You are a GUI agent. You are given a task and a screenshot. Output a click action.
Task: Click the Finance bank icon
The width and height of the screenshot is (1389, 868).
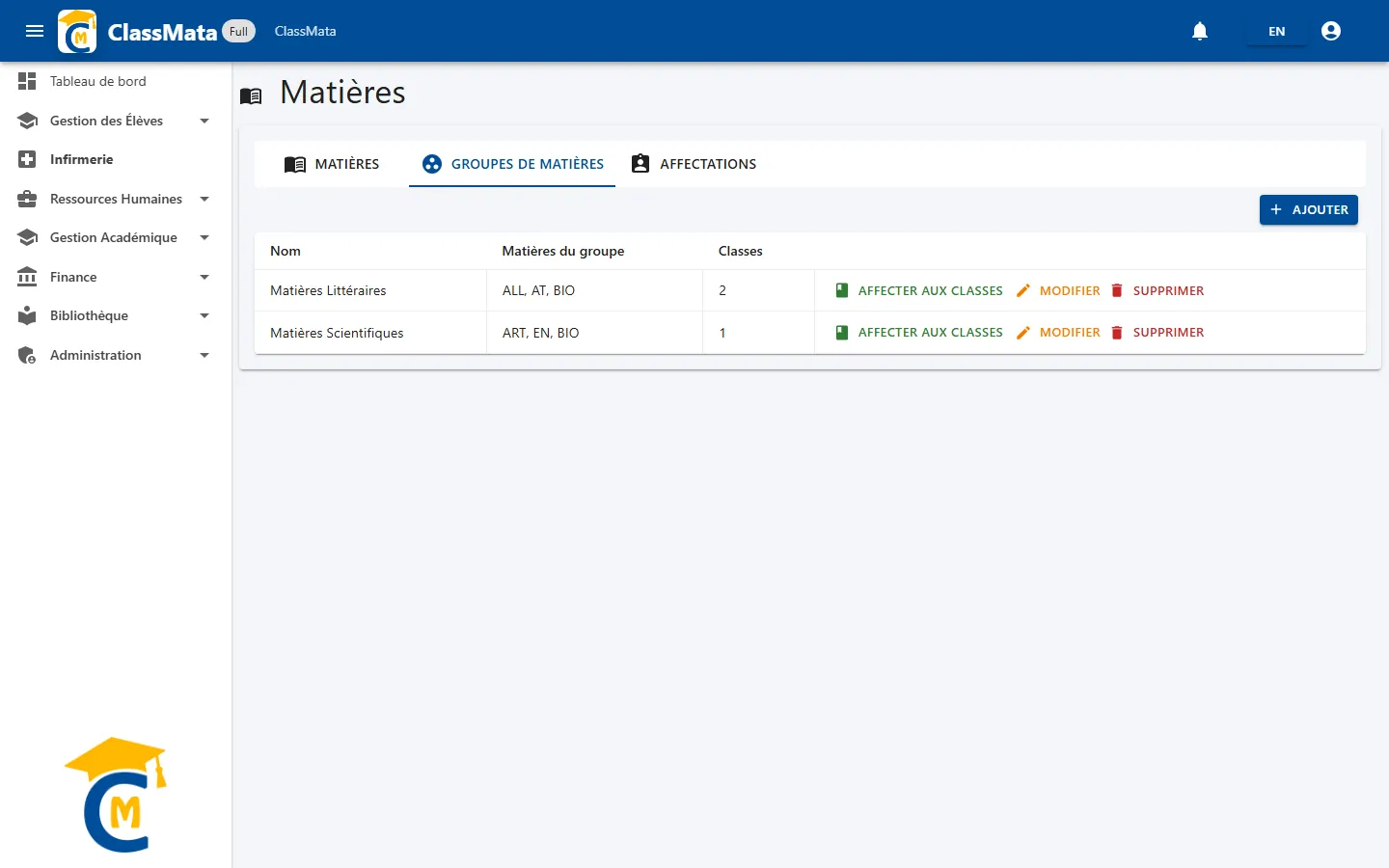(27, 277)
